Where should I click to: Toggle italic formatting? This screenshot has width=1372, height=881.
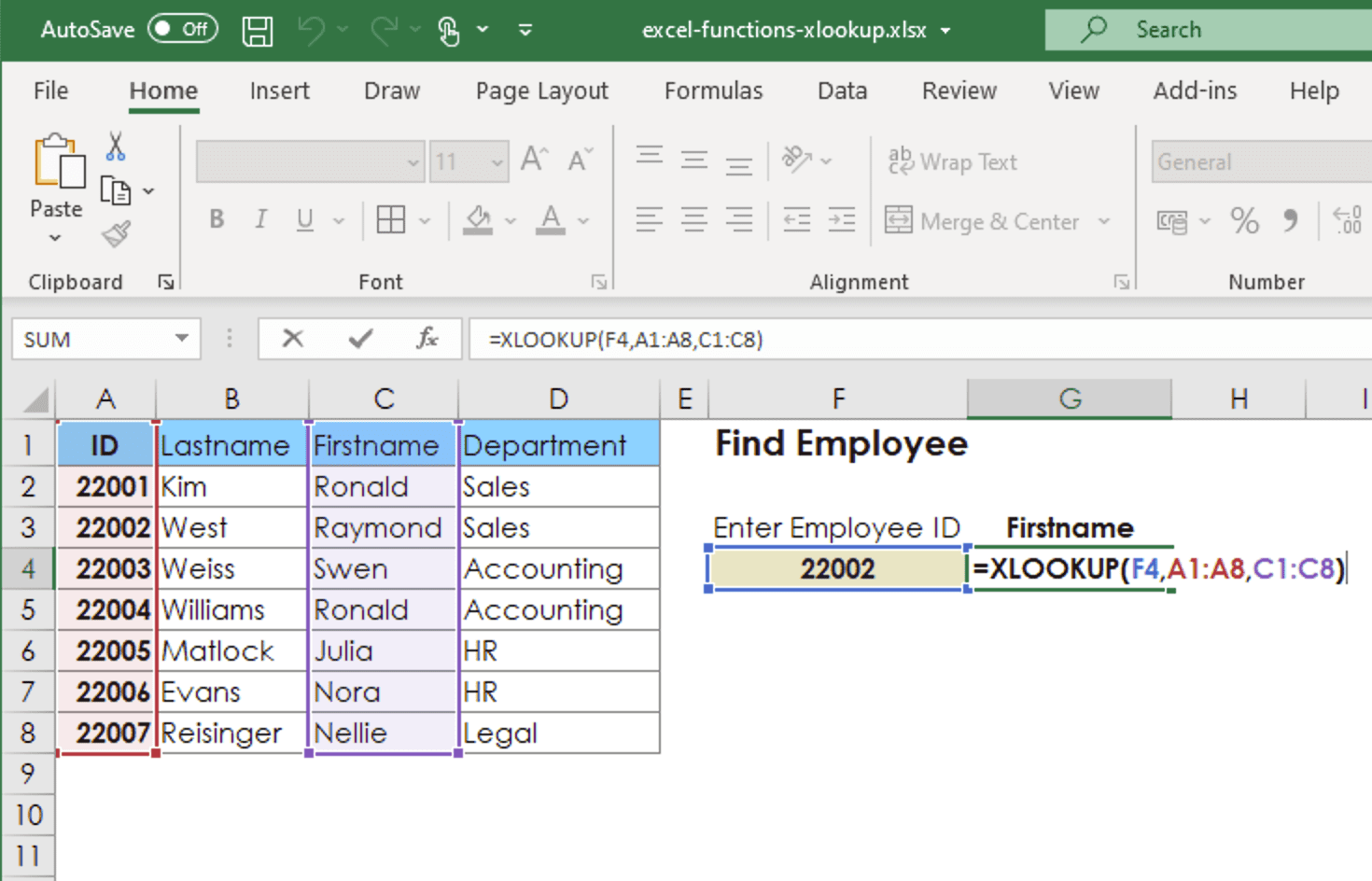pos(260,219)
